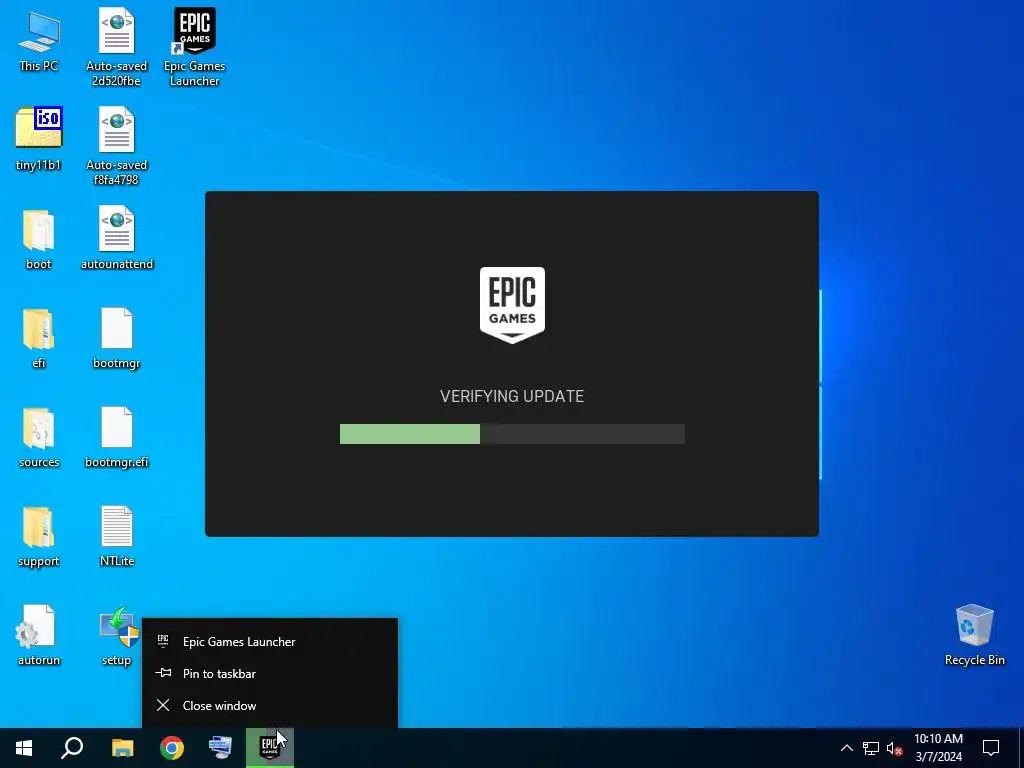Select the Auto-saved f8fa4798 file icon
The width and height of the screenshot is (1024, 768).
[116, 146]
